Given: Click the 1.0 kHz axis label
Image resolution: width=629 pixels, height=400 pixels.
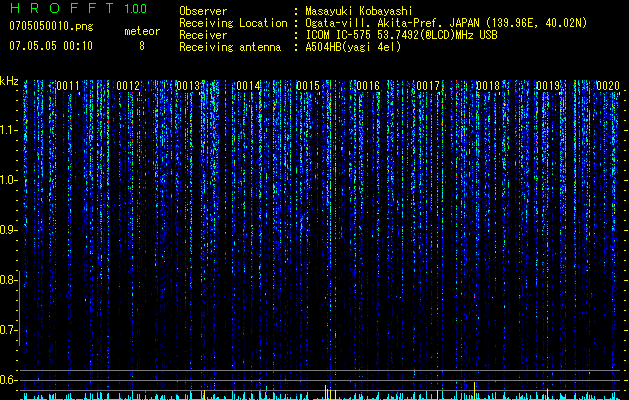Looking at the screenshot, I should (8, 180).
